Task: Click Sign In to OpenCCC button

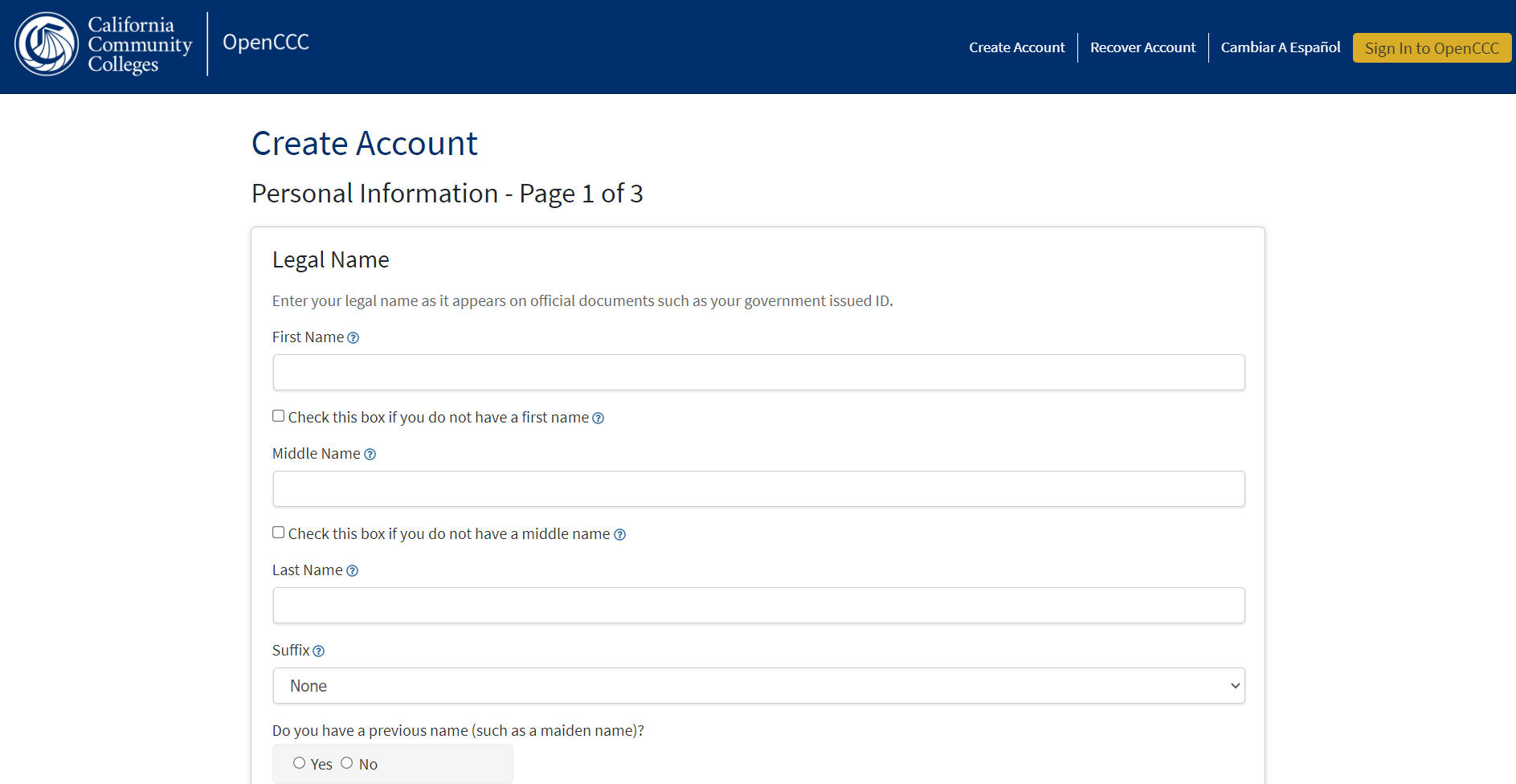Action: (x=1432, y=47)
